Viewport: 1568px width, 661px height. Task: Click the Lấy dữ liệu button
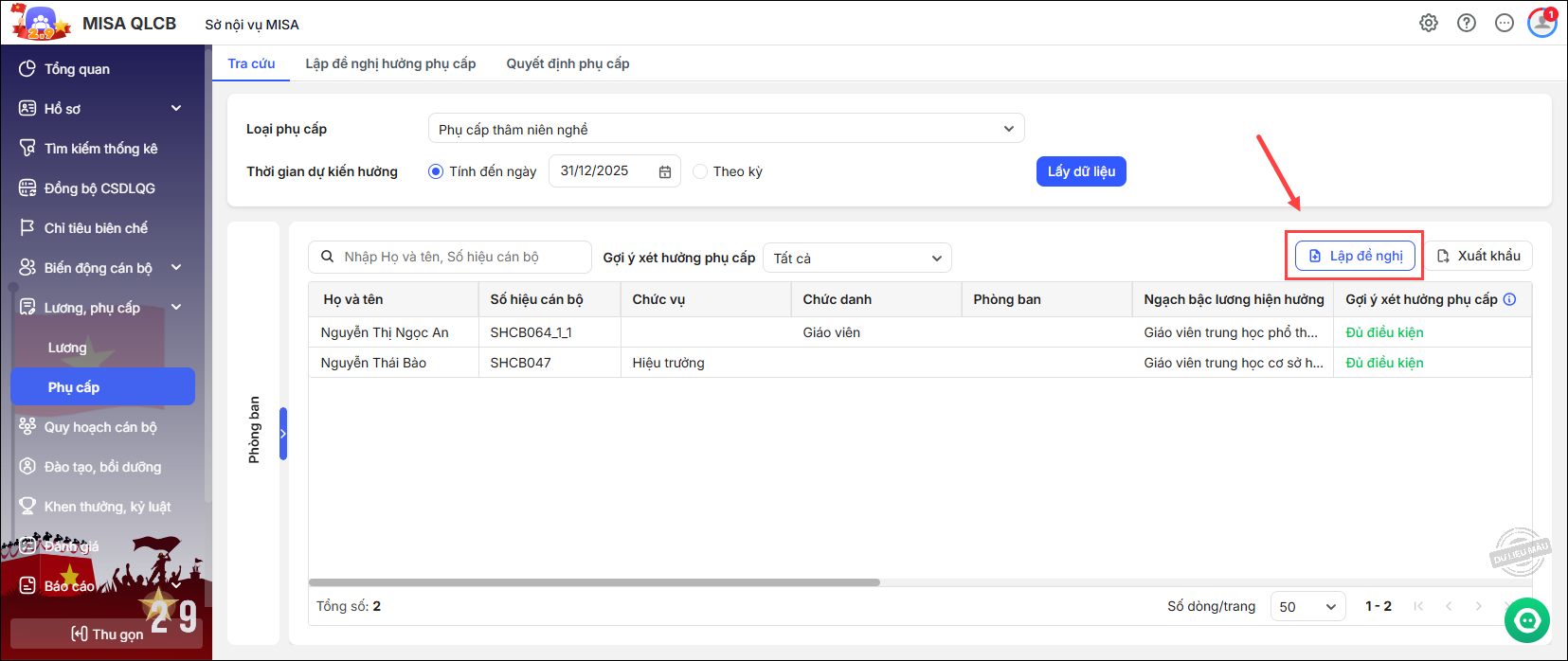click(x=1080, y=171)
